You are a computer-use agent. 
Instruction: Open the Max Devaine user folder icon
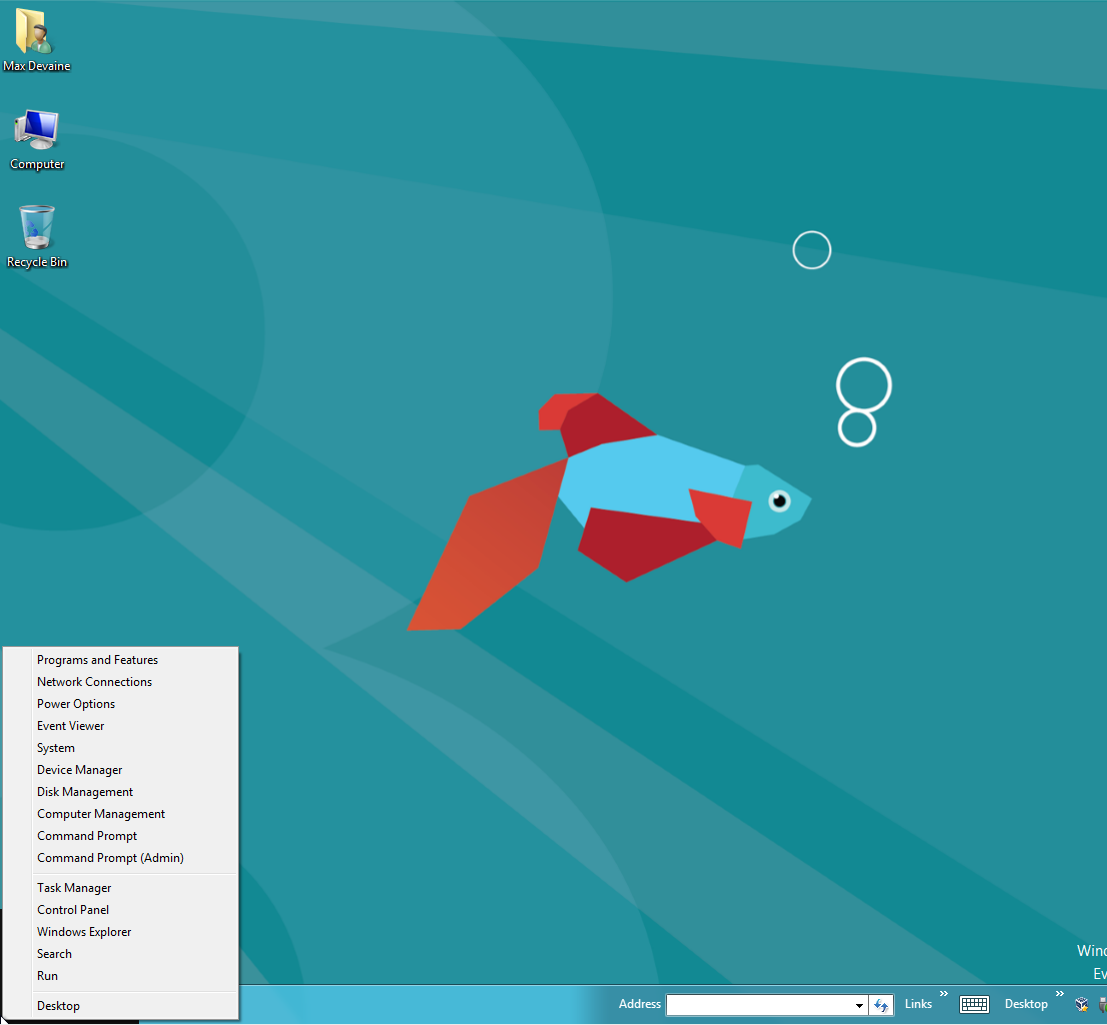(37, 40)
